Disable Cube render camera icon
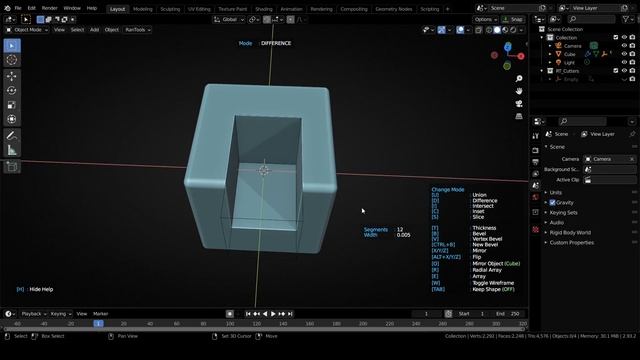Viewport: 640px width, 360px height. pyautogui.click(x=632, y=54)
